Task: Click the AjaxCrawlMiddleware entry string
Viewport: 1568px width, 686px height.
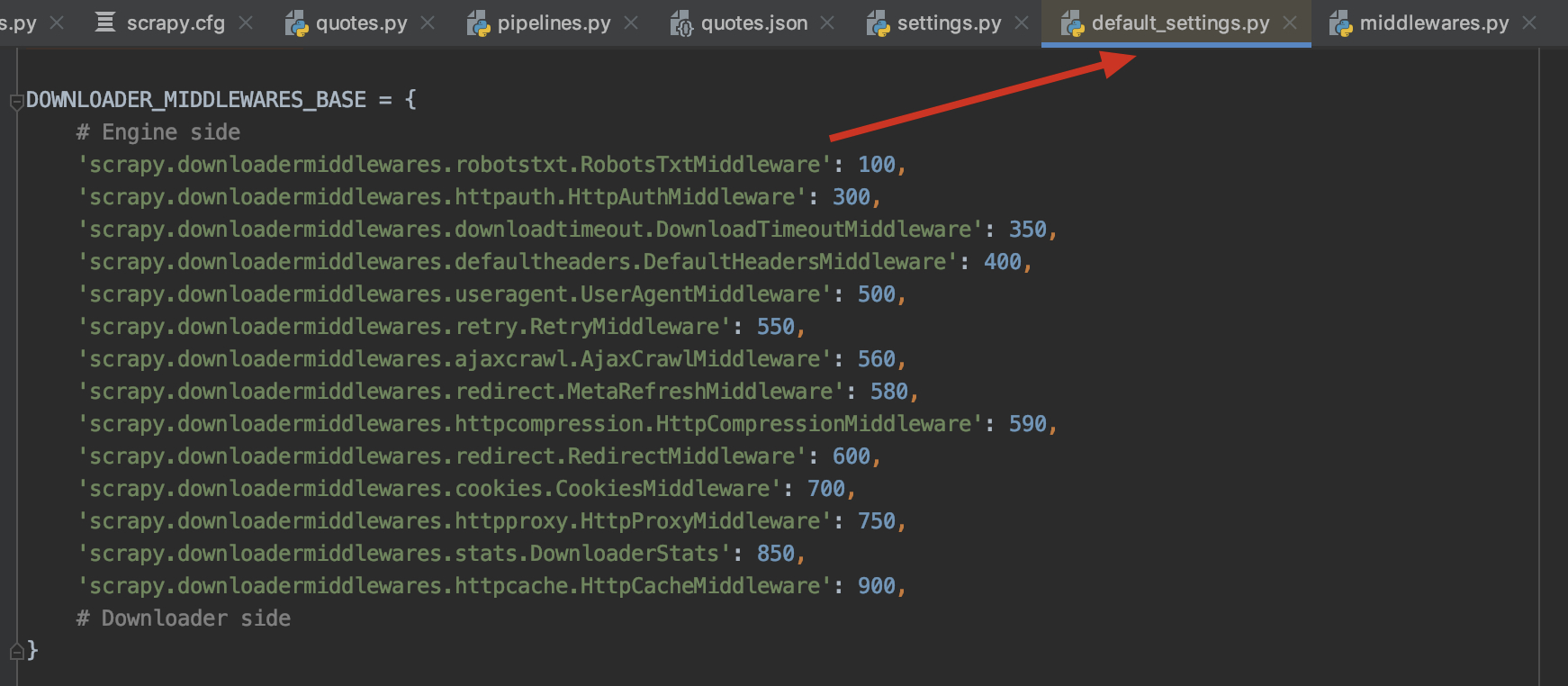Action: pos(455,359)
